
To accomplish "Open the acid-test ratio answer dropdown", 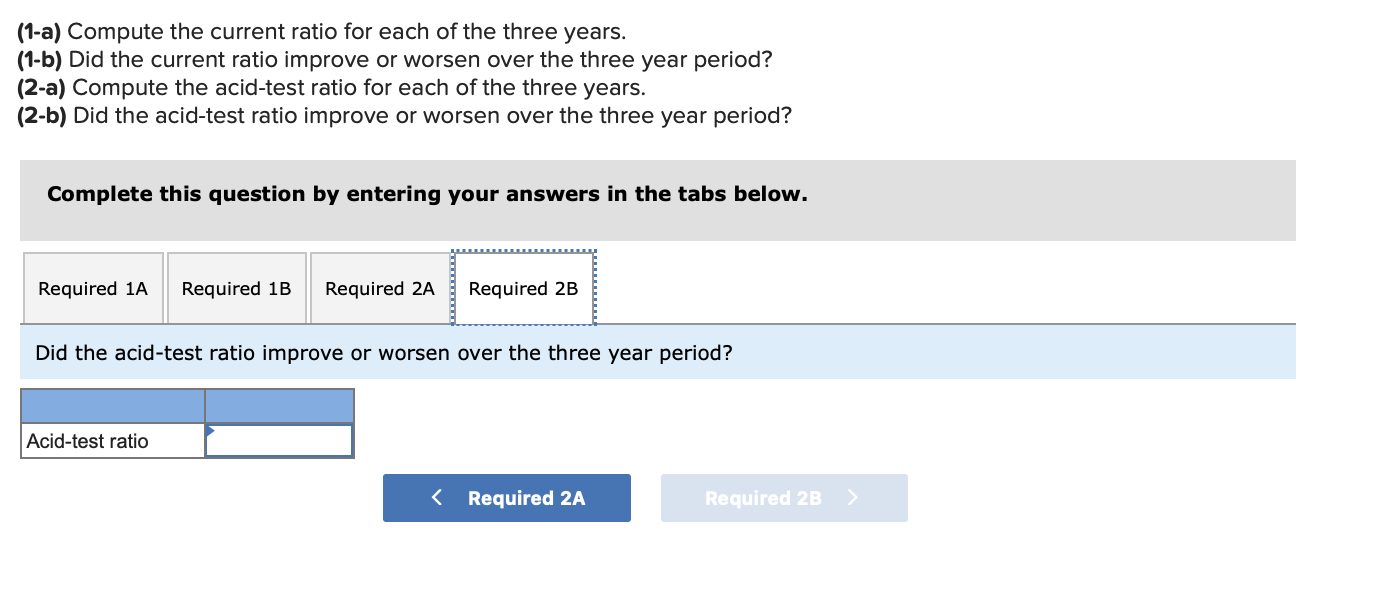I will pyautogui.click(x=279, y=440).
